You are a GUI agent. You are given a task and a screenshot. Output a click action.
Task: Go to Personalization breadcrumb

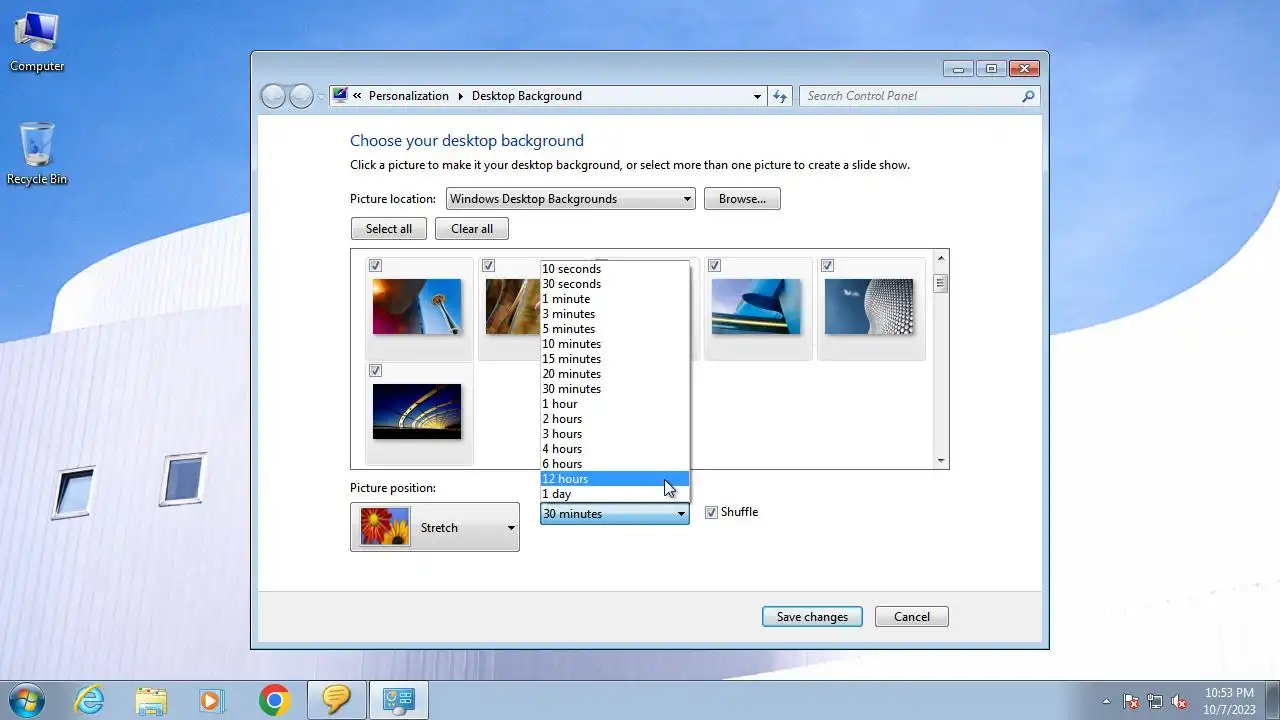pos(409,96)
